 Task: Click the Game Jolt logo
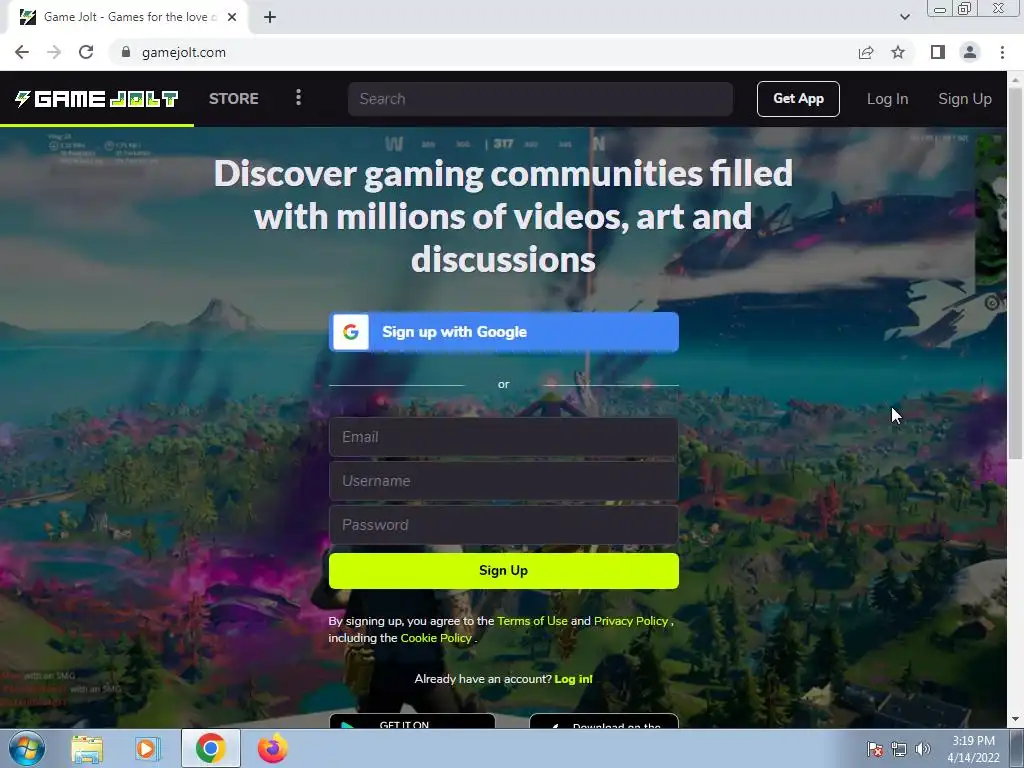click(97, 99)
